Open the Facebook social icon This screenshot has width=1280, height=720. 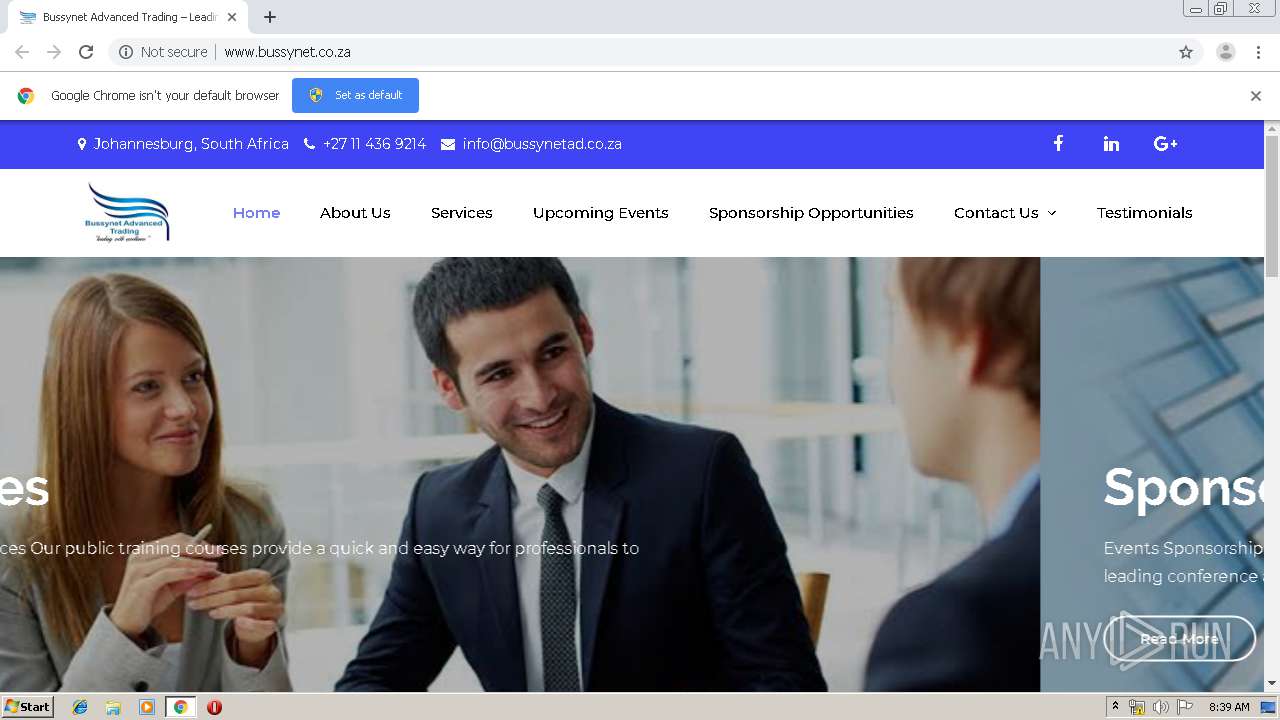tap(1058, 144)
